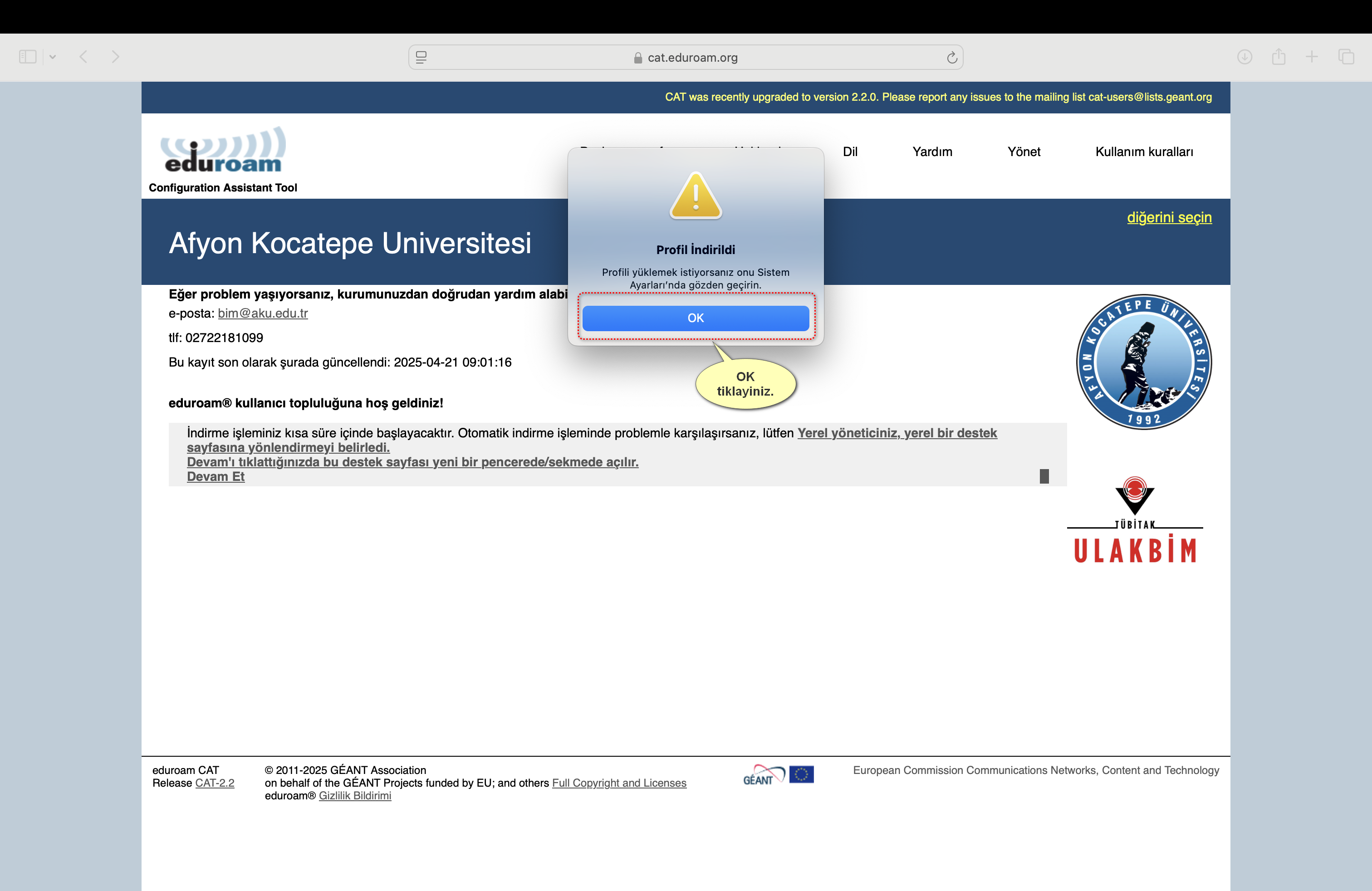This screenshot has height=891, width=1372.
Task: Go back with the Safari back arrow
Action: [x=83, y=56]
